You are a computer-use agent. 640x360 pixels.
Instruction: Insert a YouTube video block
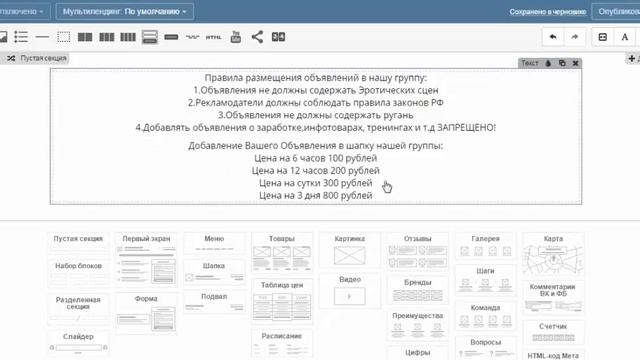(x=236, y=37)
